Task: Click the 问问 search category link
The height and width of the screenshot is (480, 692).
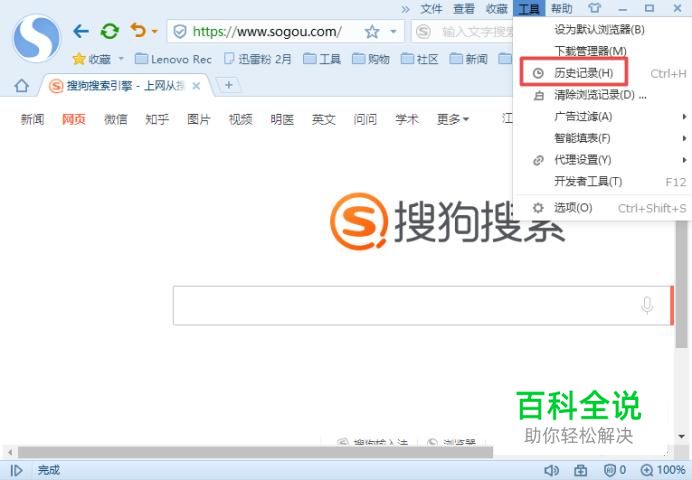Action: pyautogui.click(x=365, y=119)
